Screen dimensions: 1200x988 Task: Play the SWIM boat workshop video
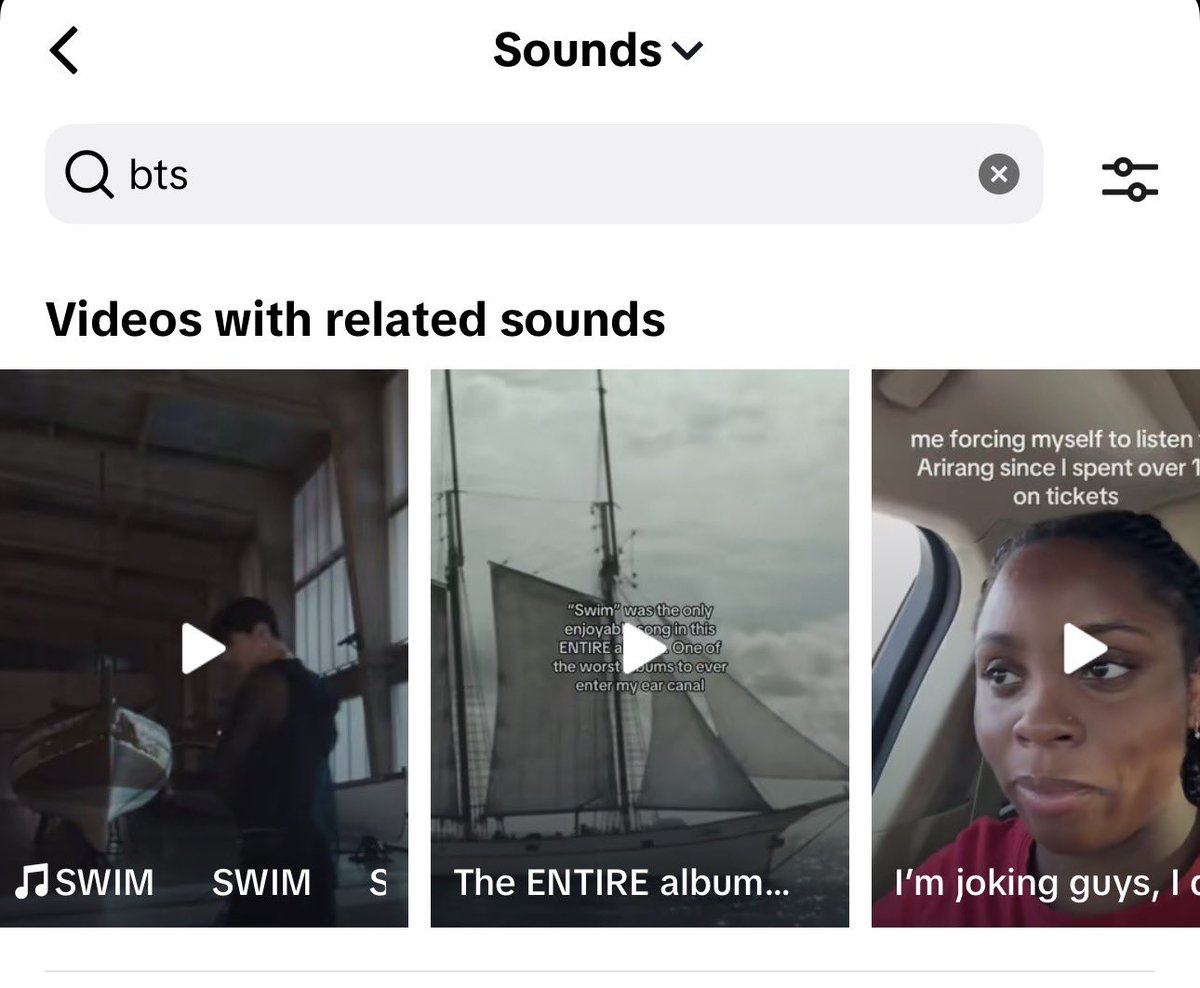click(203, 648)
